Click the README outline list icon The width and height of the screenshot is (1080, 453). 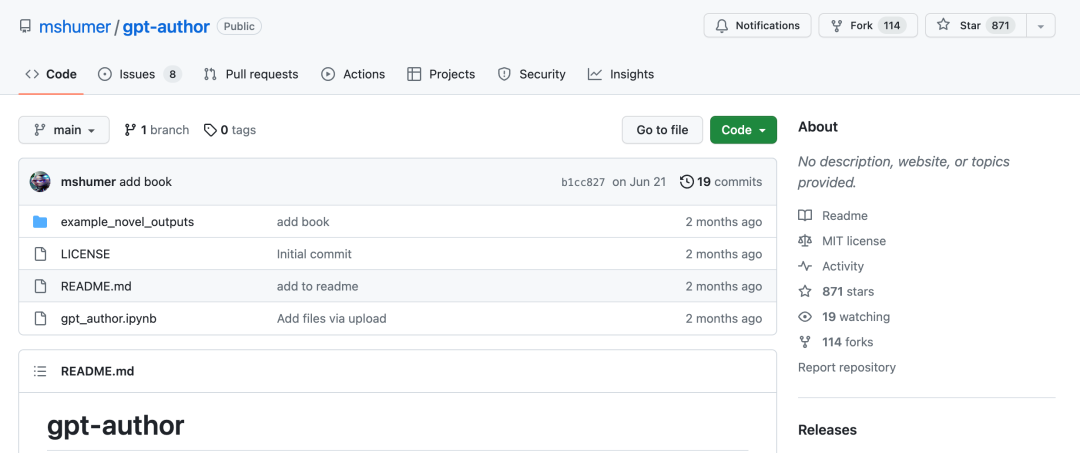(40, 371)
